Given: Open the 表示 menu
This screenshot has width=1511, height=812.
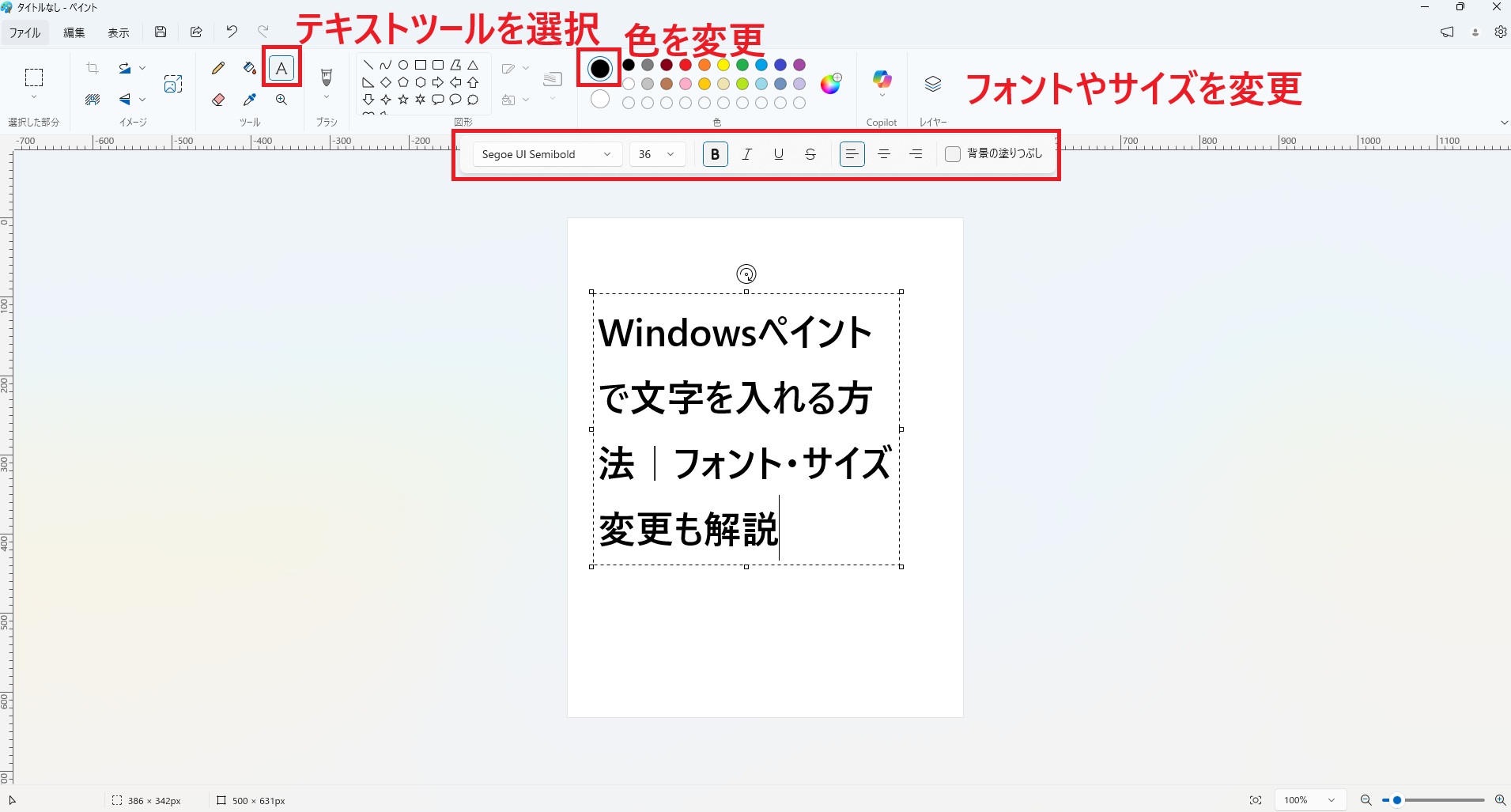Looking at the screenshot, I should tap(119, 32).
